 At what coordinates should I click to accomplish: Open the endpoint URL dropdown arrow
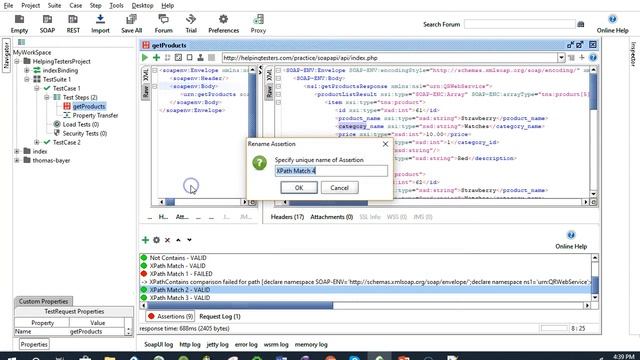tap(561, 58)
